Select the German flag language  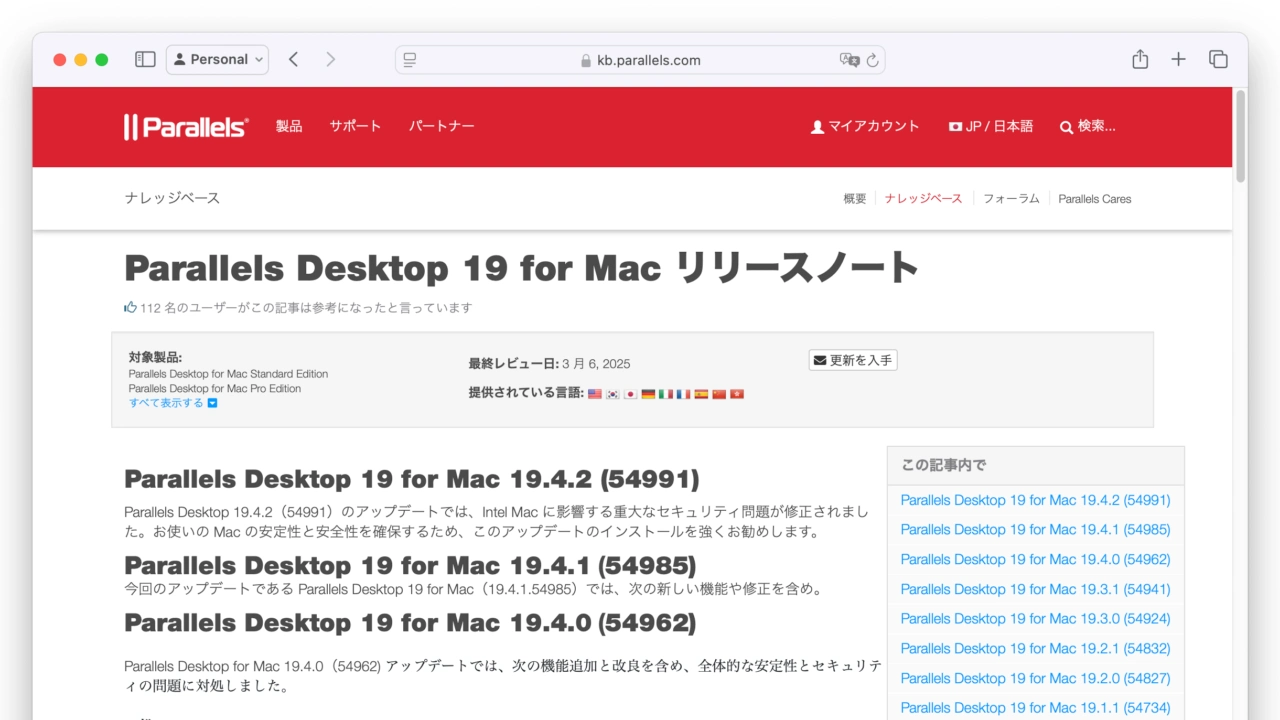pos(648,394)
